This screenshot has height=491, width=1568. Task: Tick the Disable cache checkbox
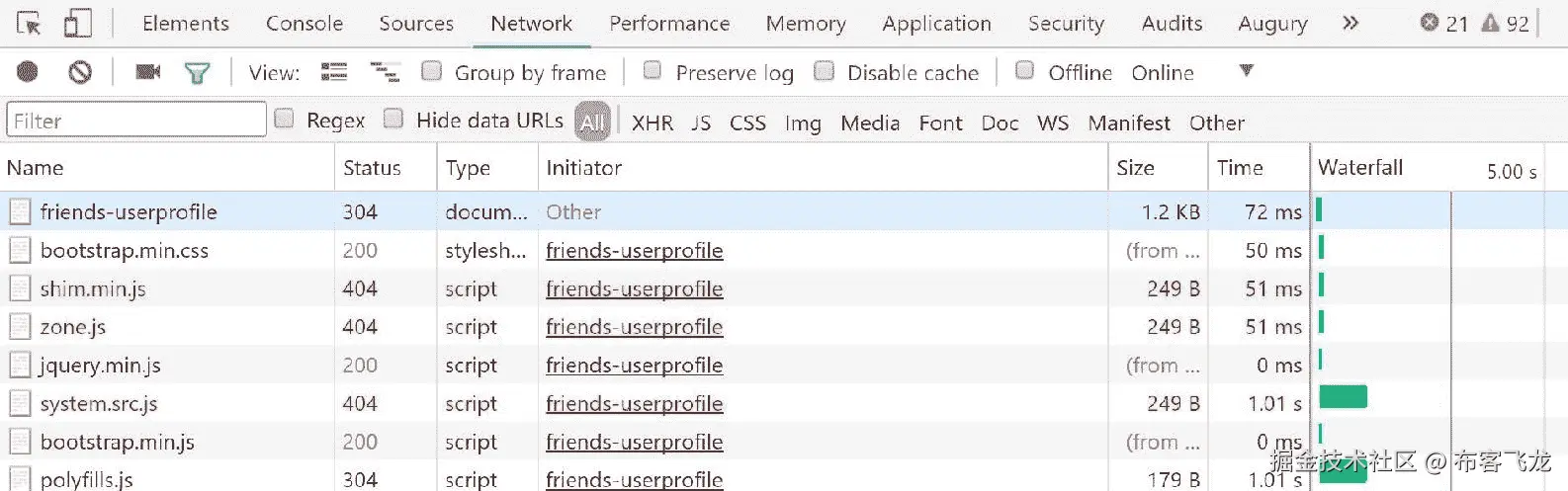[x=825, y=71]
